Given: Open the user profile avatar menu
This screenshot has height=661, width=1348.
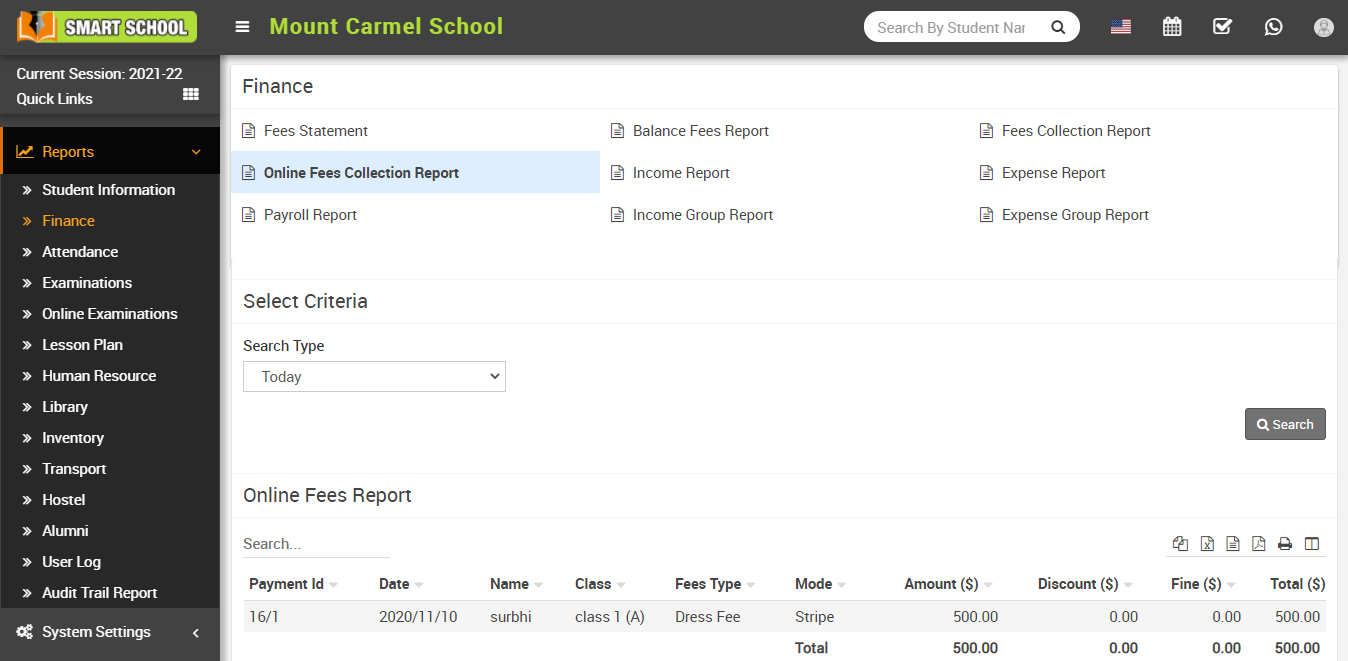Looking at the screenshot, I should click(x=1324, y=27).
